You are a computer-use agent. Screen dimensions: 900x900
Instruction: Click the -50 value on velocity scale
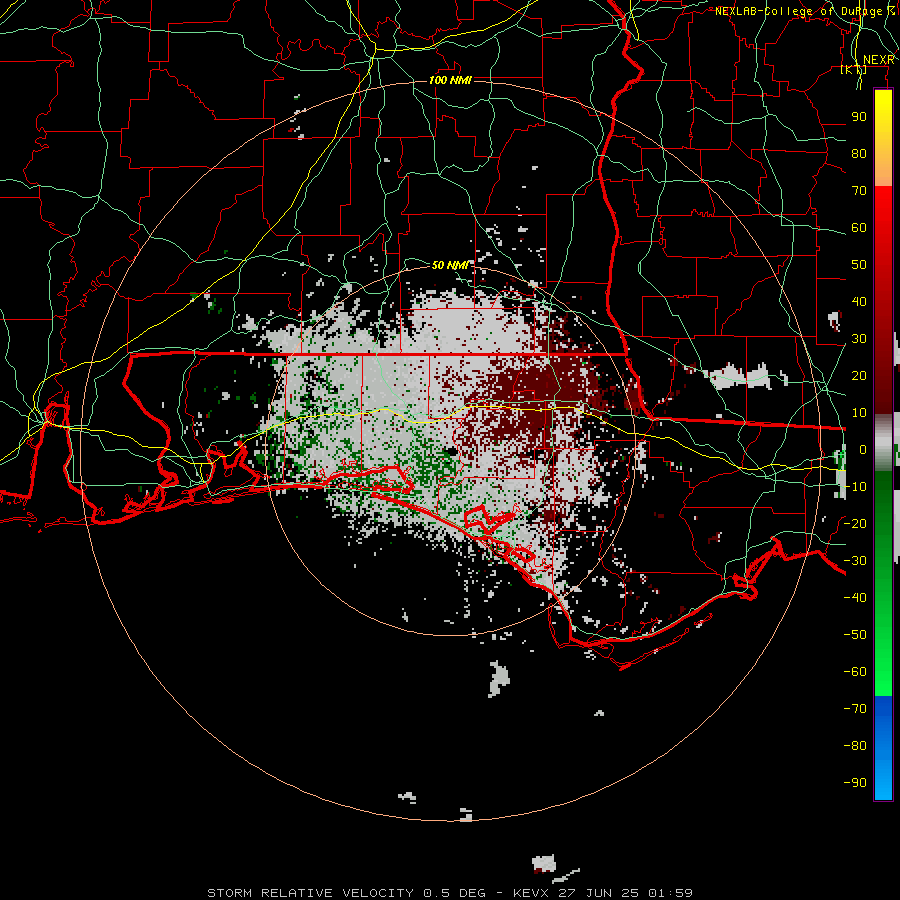point(855,635)
